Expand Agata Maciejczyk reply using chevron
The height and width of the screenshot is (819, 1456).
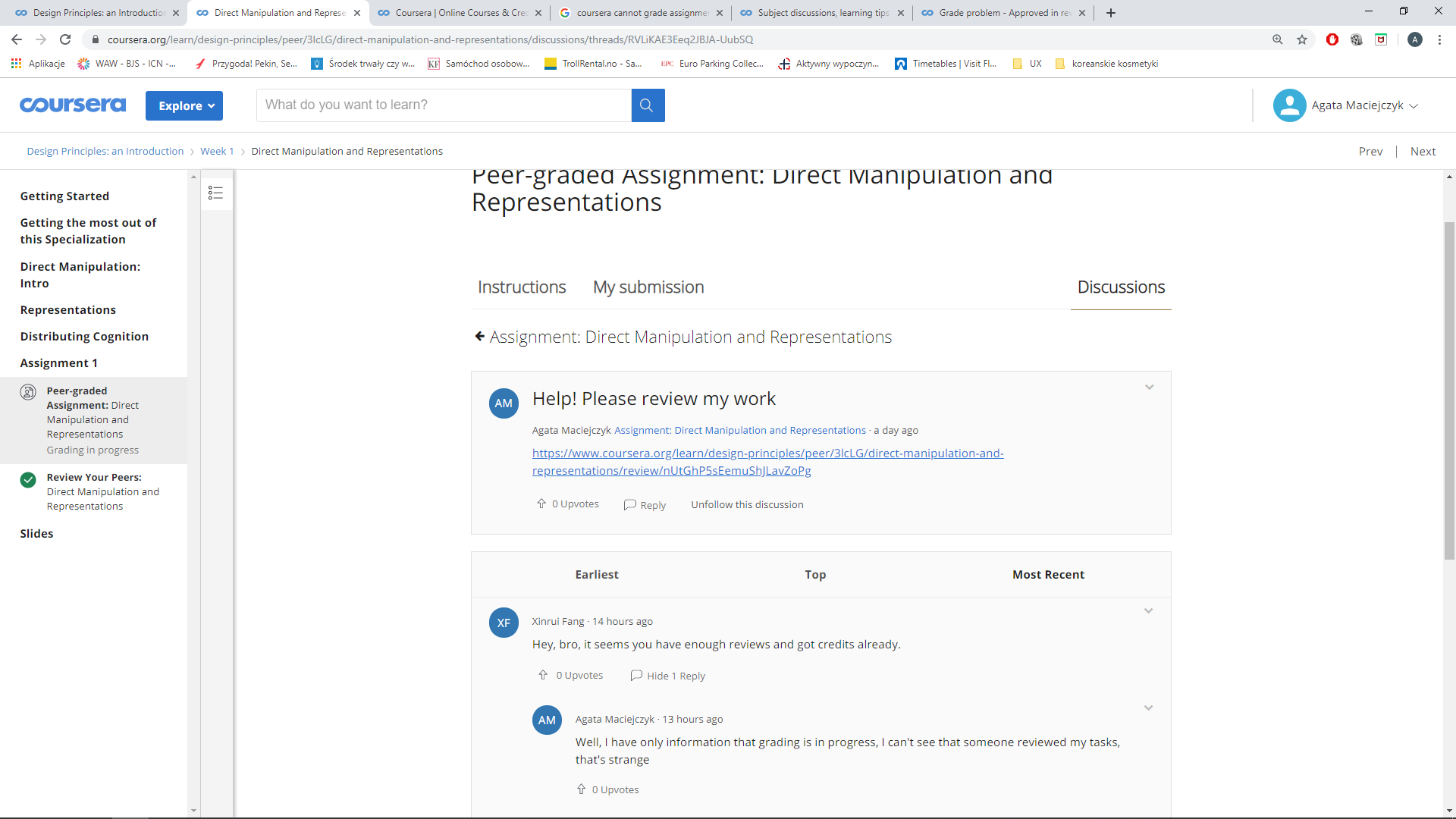pyautogui.click(x=1148, y=707)
